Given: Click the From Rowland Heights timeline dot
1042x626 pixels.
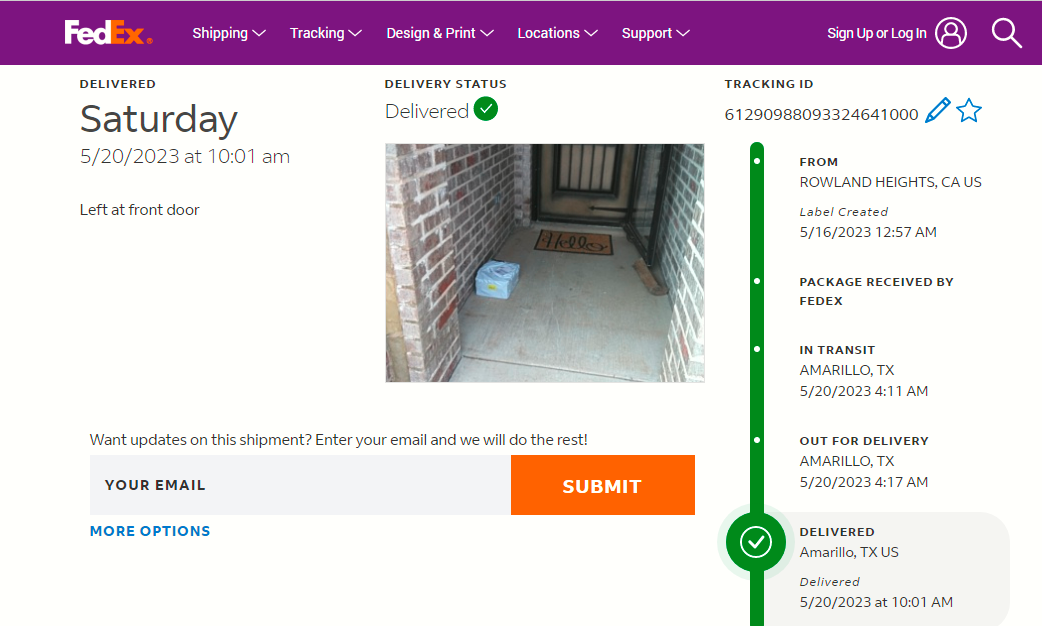Looking at the screenshot, I should (x=757, y=161).
